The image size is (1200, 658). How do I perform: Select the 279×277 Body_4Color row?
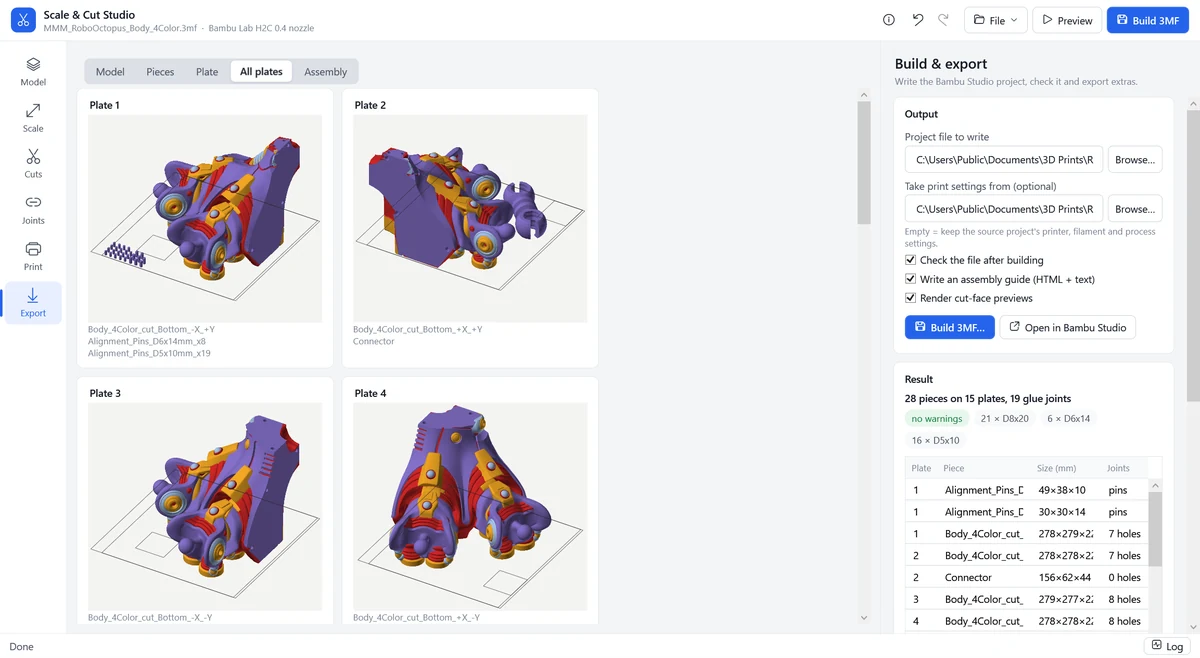pos(1027,599)
